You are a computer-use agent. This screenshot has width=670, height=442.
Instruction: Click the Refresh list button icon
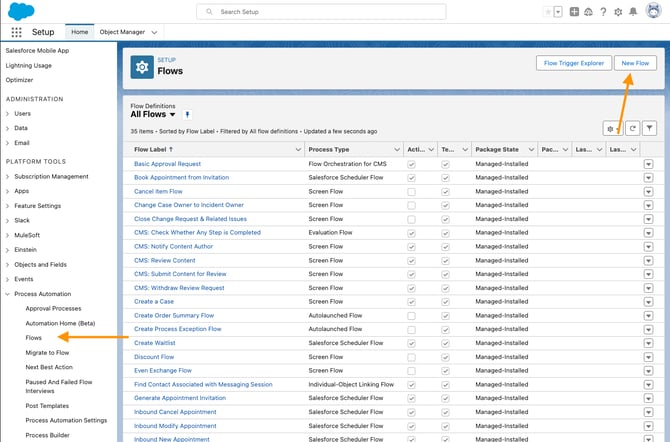pos(632,128)
